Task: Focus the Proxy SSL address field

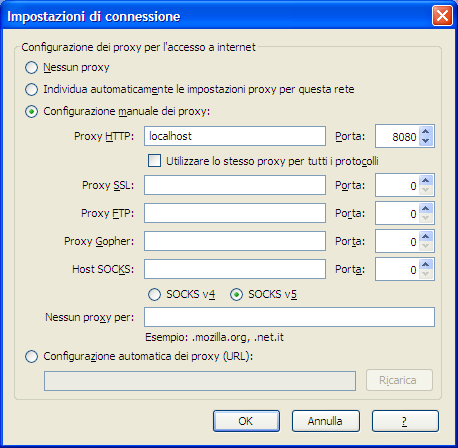Action: [x=235, y=185]
